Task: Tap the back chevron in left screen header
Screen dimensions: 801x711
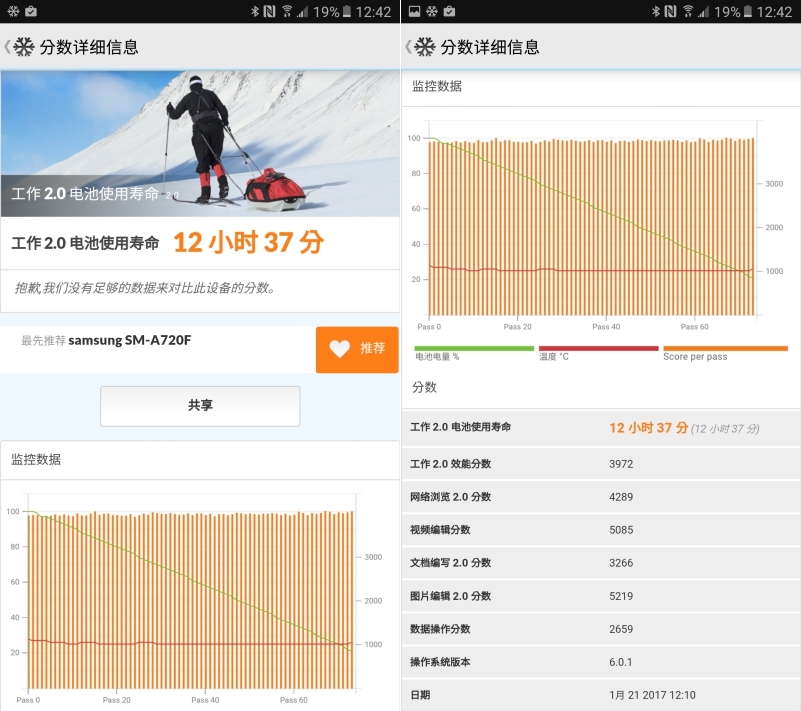Action: tap(7, 47)
